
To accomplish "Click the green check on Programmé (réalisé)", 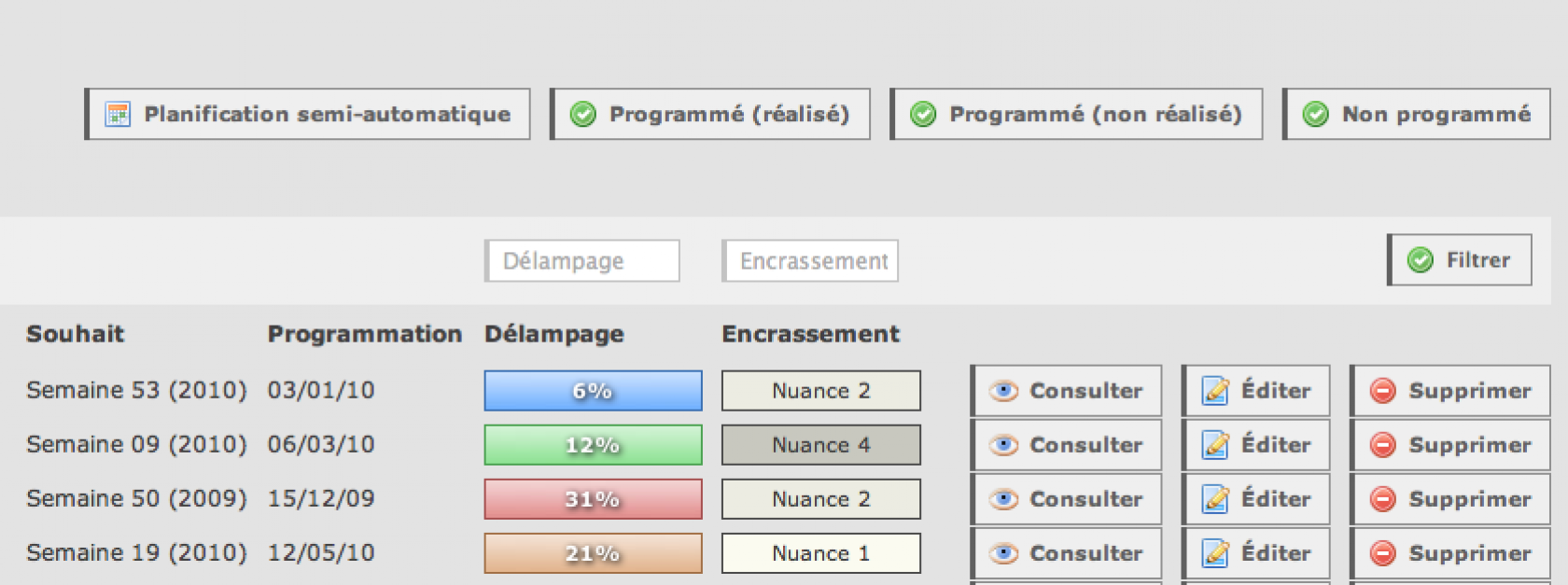I will (583, 115).
